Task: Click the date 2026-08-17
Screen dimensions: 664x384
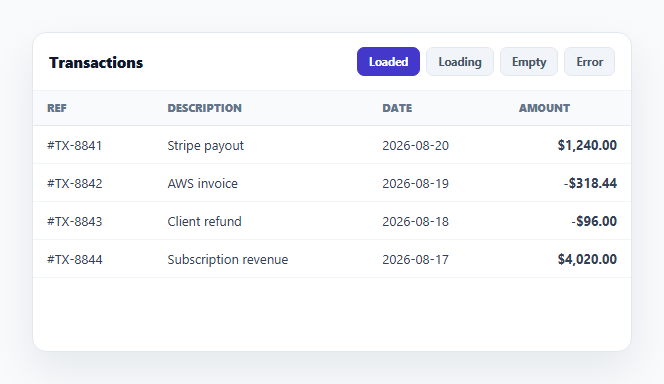Action: point(415,260)
